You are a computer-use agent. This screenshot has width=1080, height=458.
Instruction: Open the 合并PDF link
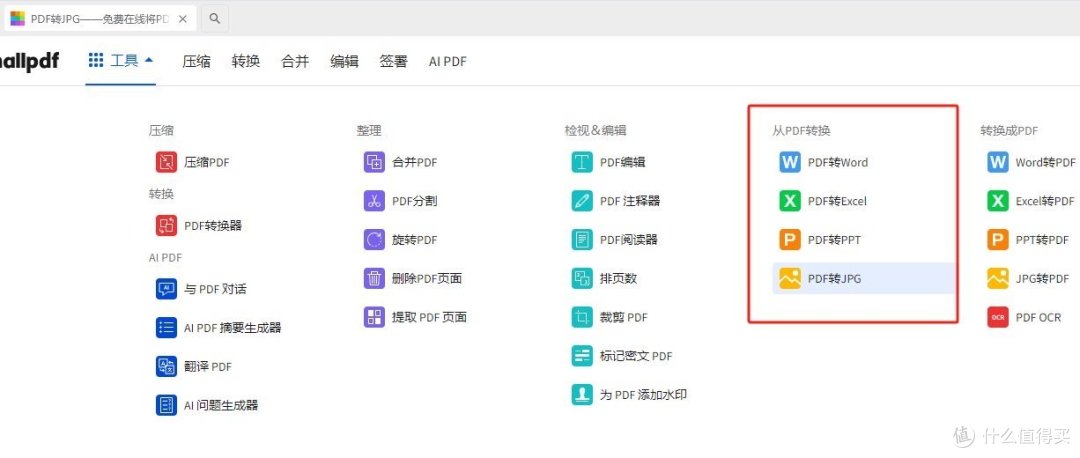(415, 163)
